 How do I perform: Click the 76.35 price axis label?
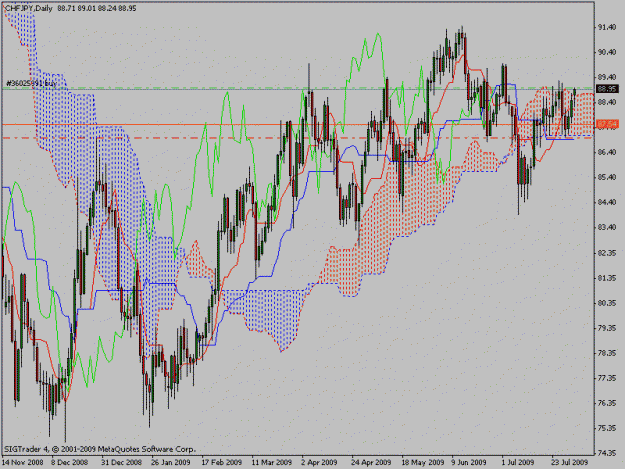607,403
